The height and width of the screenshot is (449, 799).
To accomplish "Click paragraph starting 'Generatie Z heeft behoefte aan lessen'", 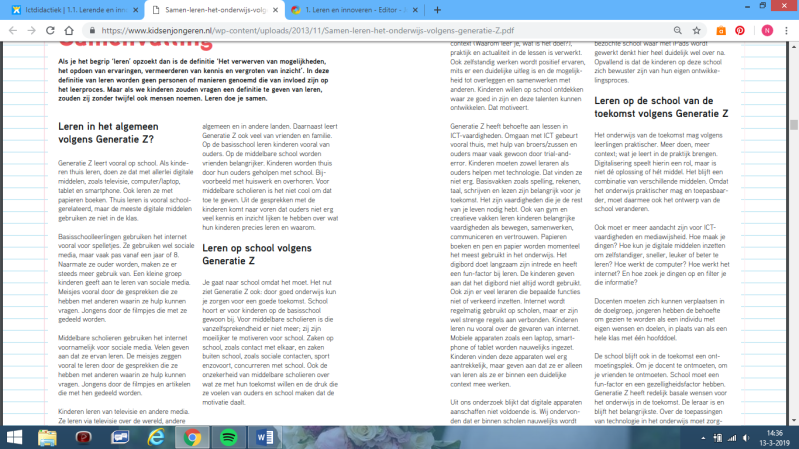I will [x=516, y=255].
